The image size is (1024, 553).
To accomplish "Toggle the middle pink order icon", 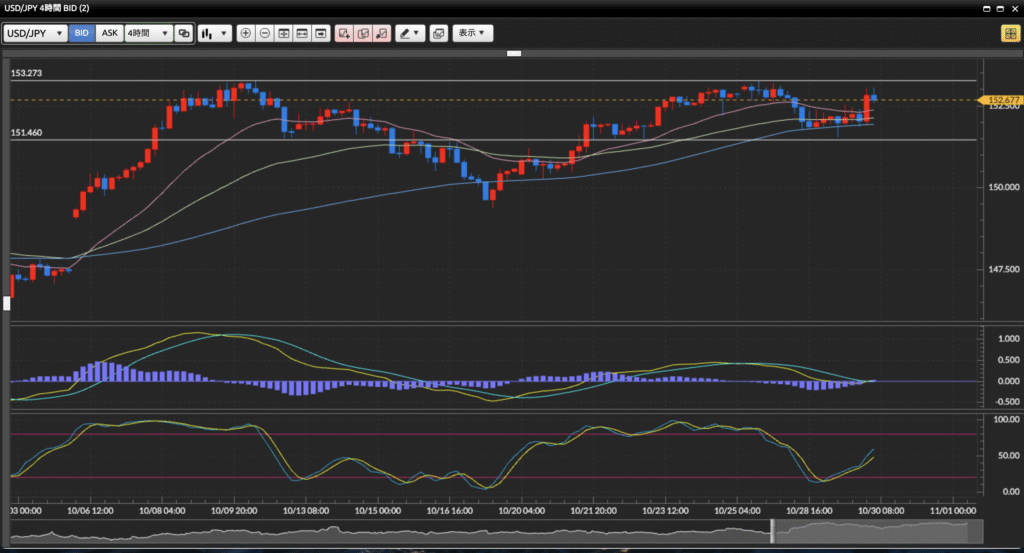I will (x=363, y=33).
